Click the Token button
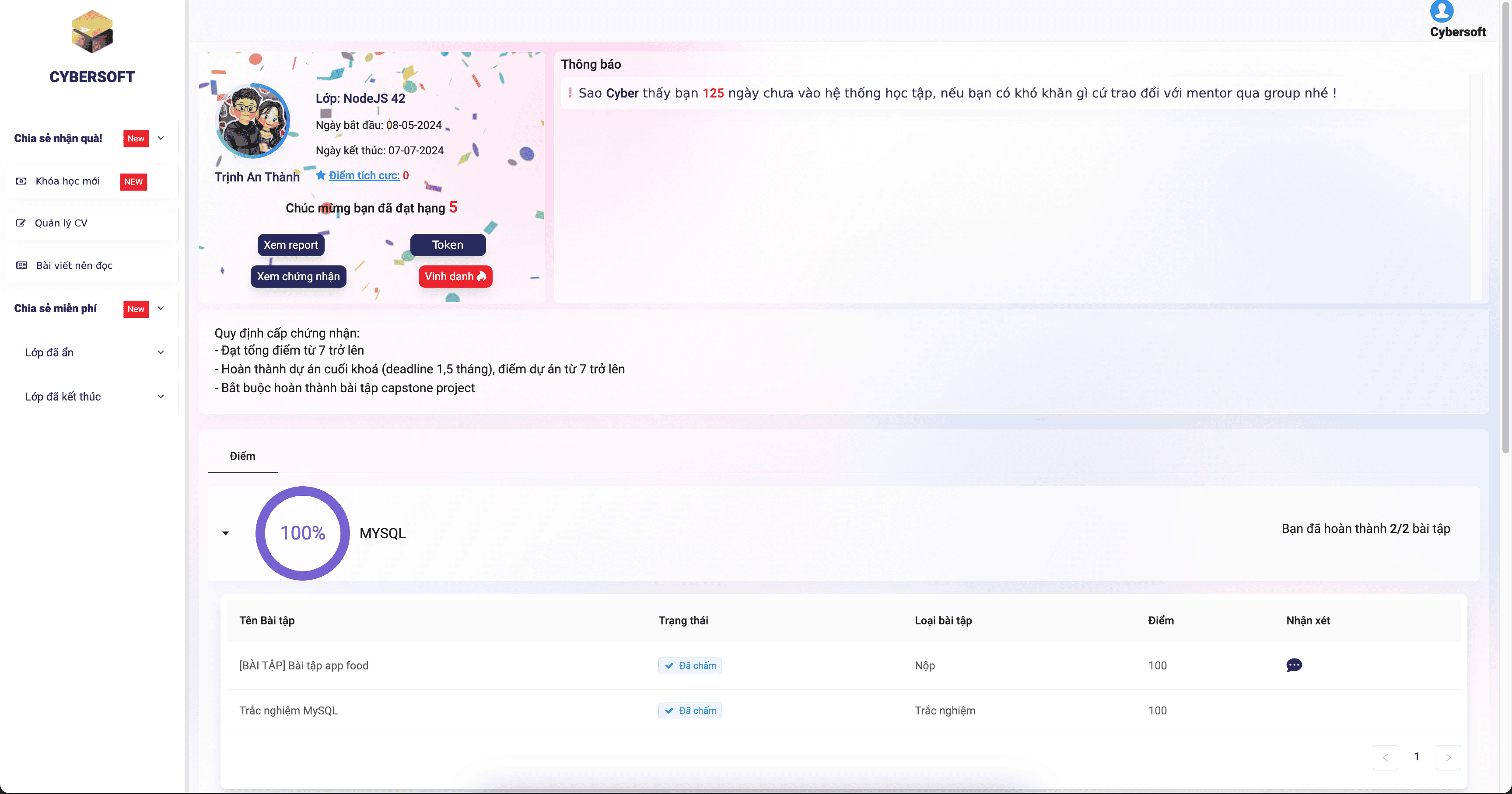This screenshot has width=1512, height=794. pos(448,245)
